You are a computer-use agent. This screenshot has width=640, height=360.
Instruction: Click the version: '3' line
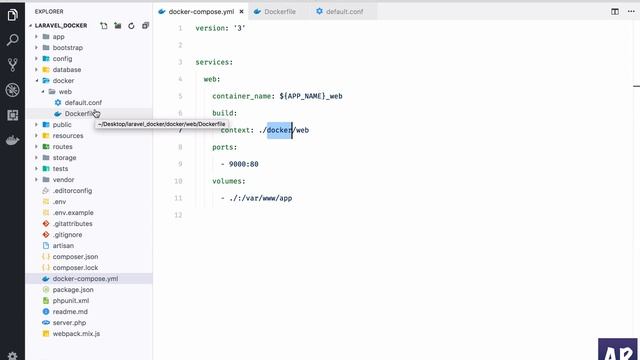point(220,28)
